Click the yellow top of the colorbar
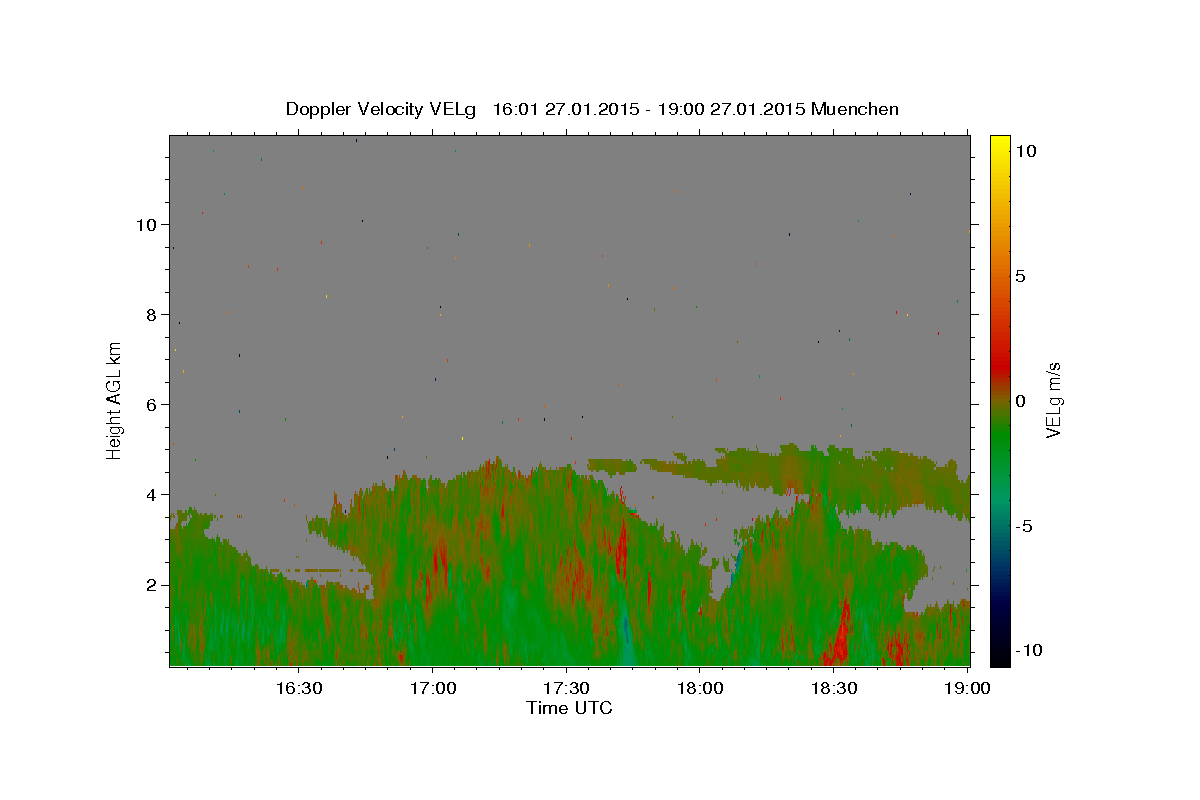 (1000, 145)
